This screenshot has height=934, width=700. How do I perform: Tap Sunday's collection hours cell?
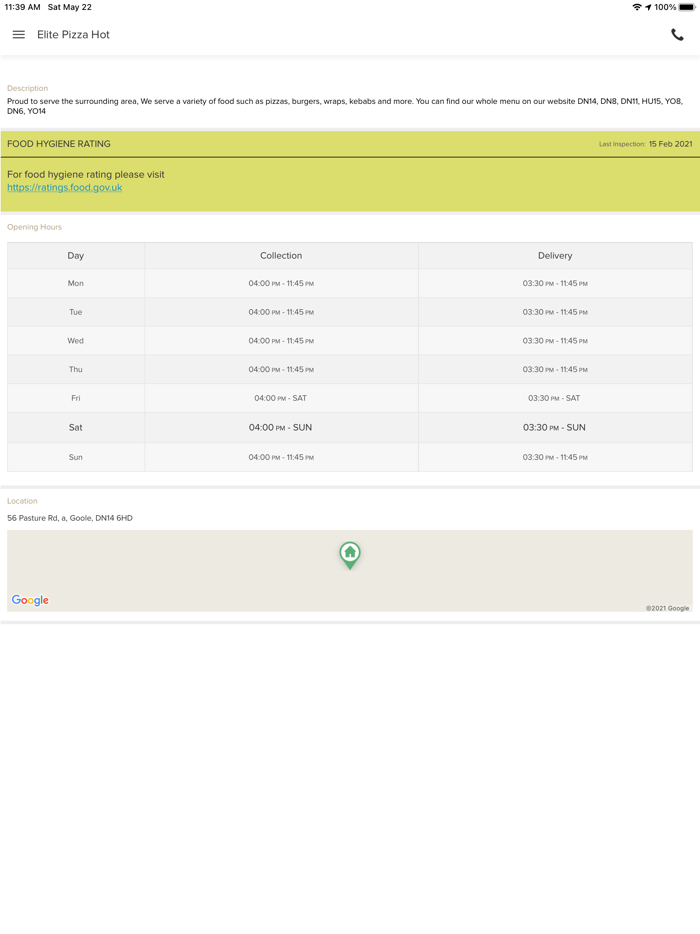point(281,457)
